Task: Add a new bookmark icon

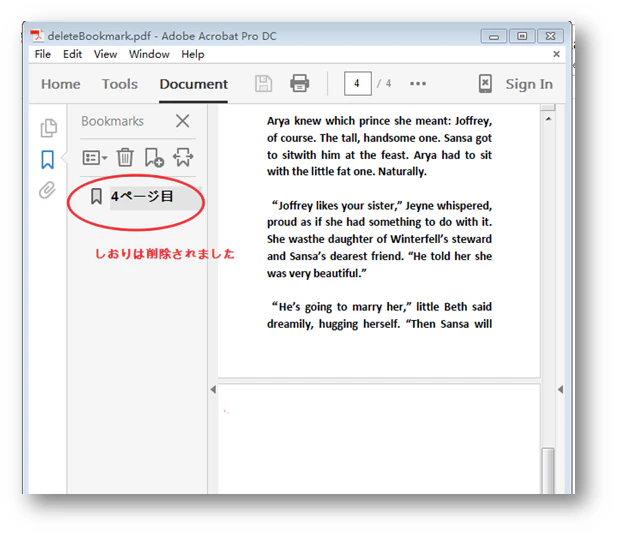Action: coord(154,157)
